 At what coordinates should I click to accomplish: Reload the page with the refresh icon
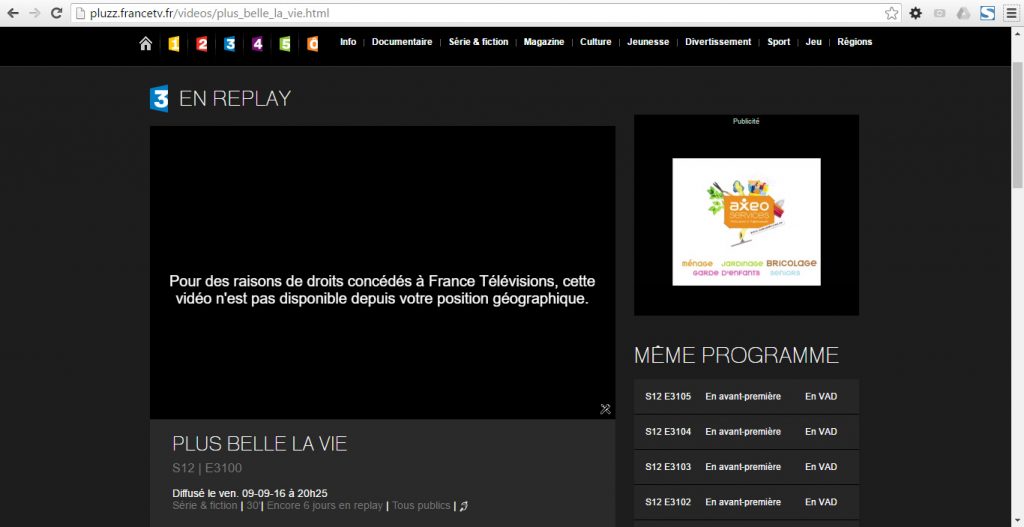click(57, 13)
